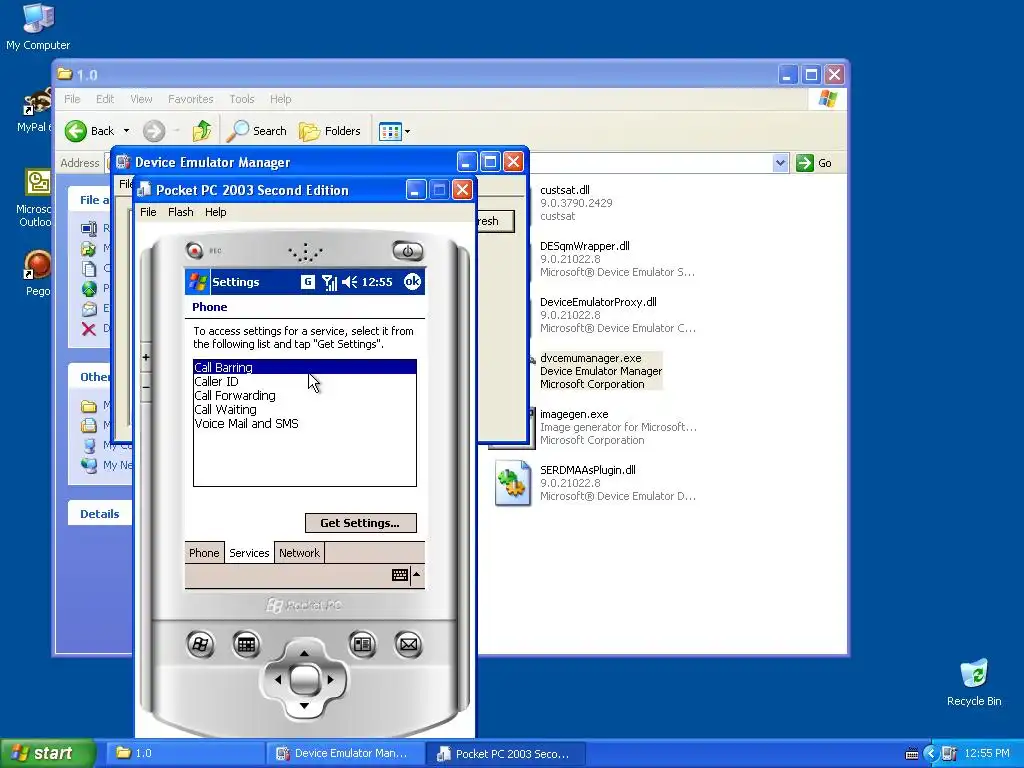Click the Go button in Explorer
Image resolution: width=1024 pixels, height=768 pixels.
[x=814, y=163]
